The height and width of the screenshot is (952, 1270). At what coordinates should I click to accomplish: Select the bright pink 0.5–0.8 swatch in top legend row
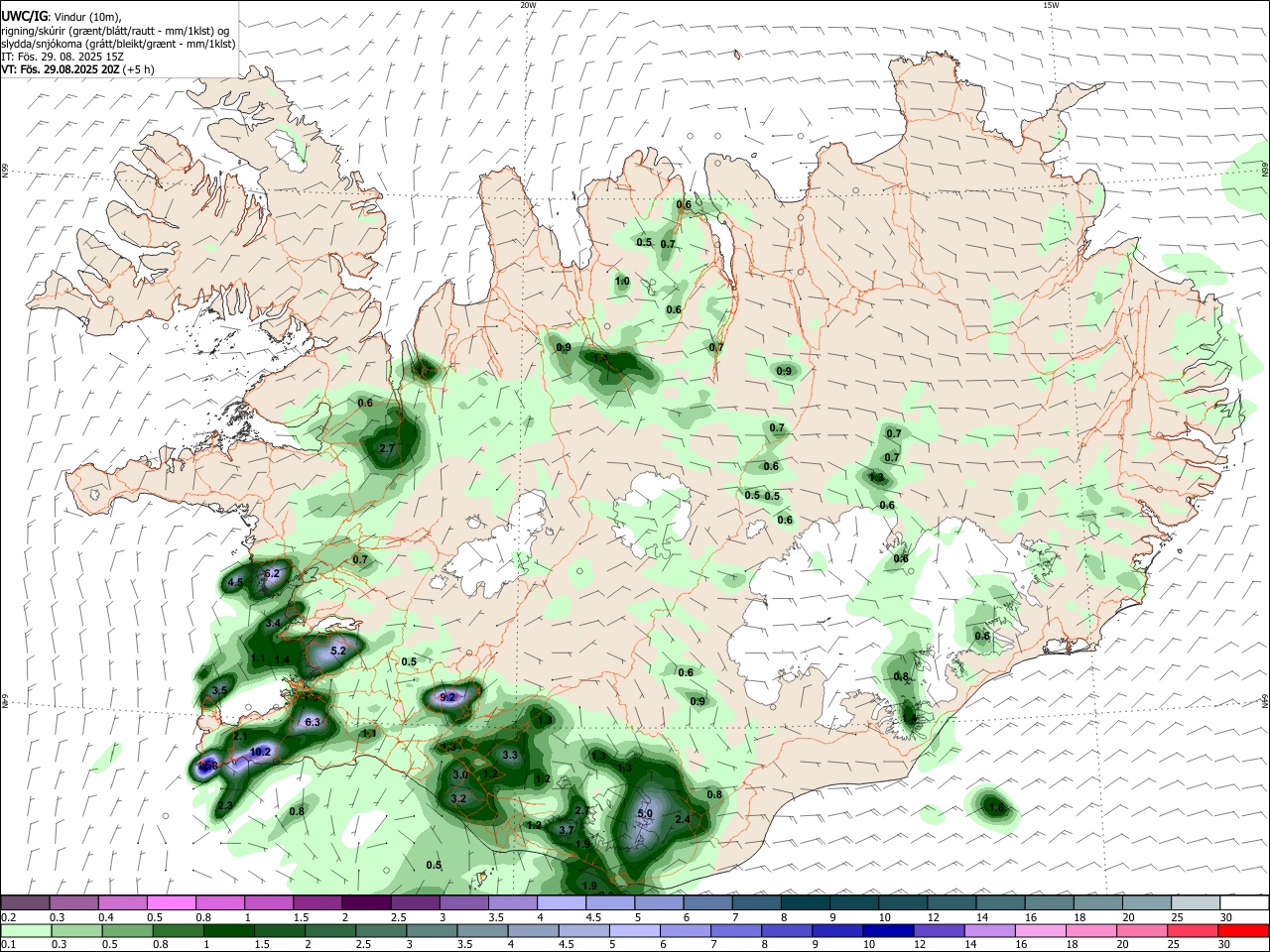click(171, 902)
